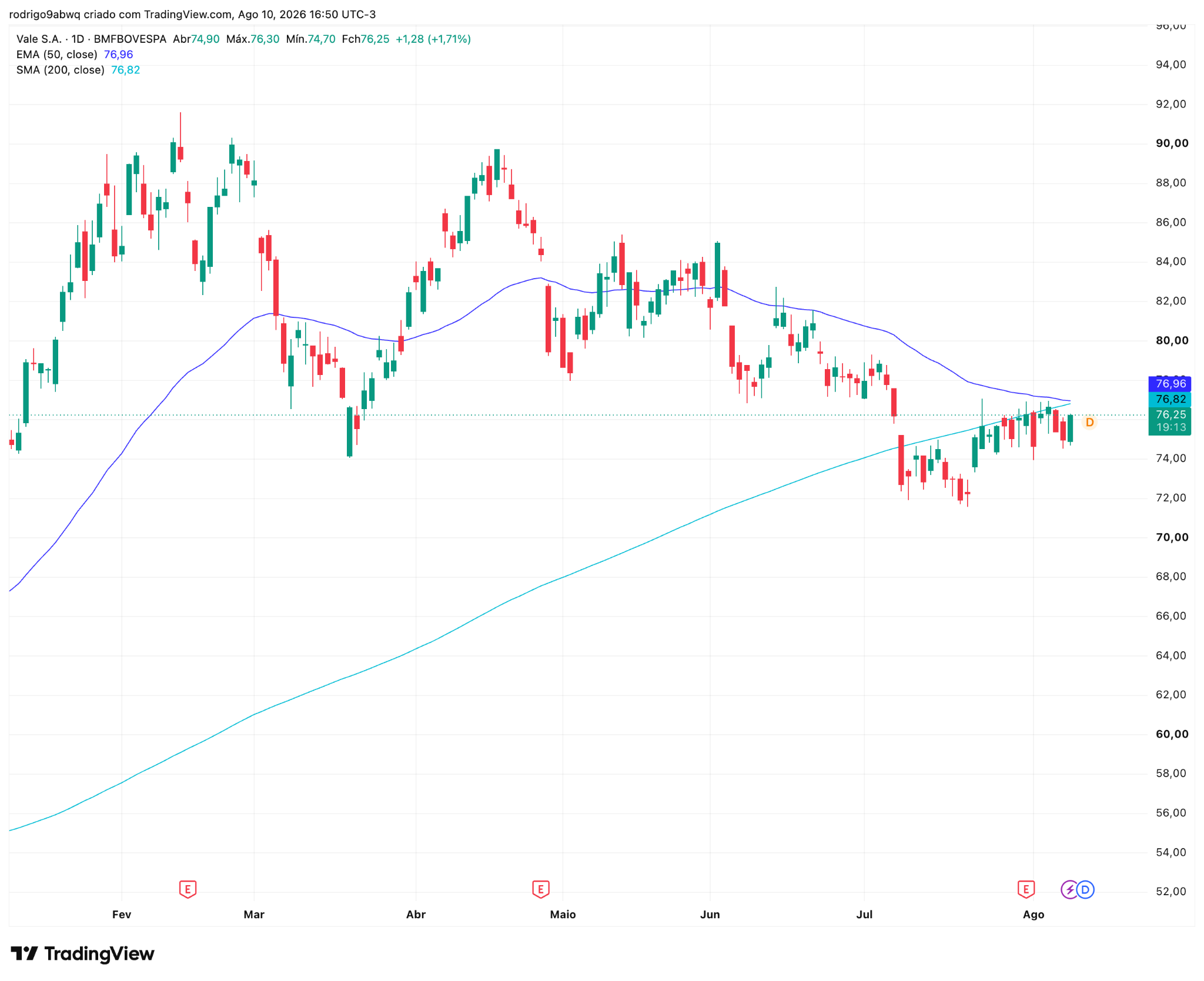The width and height of the screenshot is (1204, 981).
Task: Click the EMA value 76,96 in legend
Action: [118, 55]
